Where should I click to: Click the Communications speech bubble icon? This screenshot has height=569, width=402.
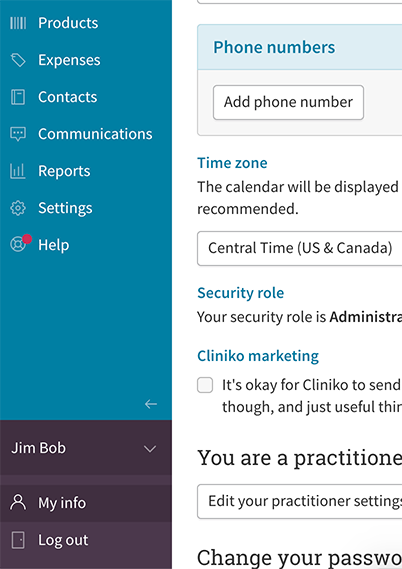click(x=18, y=134)
